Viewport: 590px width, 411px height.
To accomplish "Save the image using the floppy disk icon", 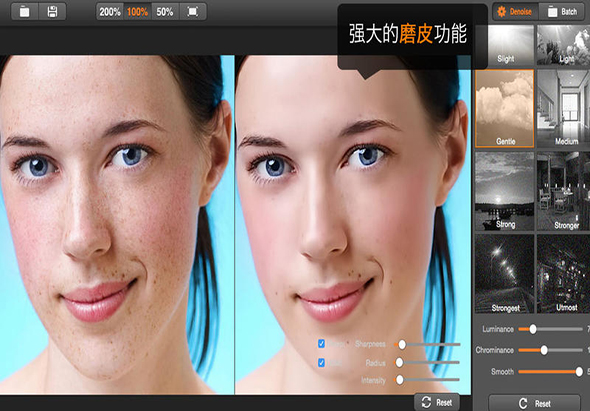I will pos(52,12).
